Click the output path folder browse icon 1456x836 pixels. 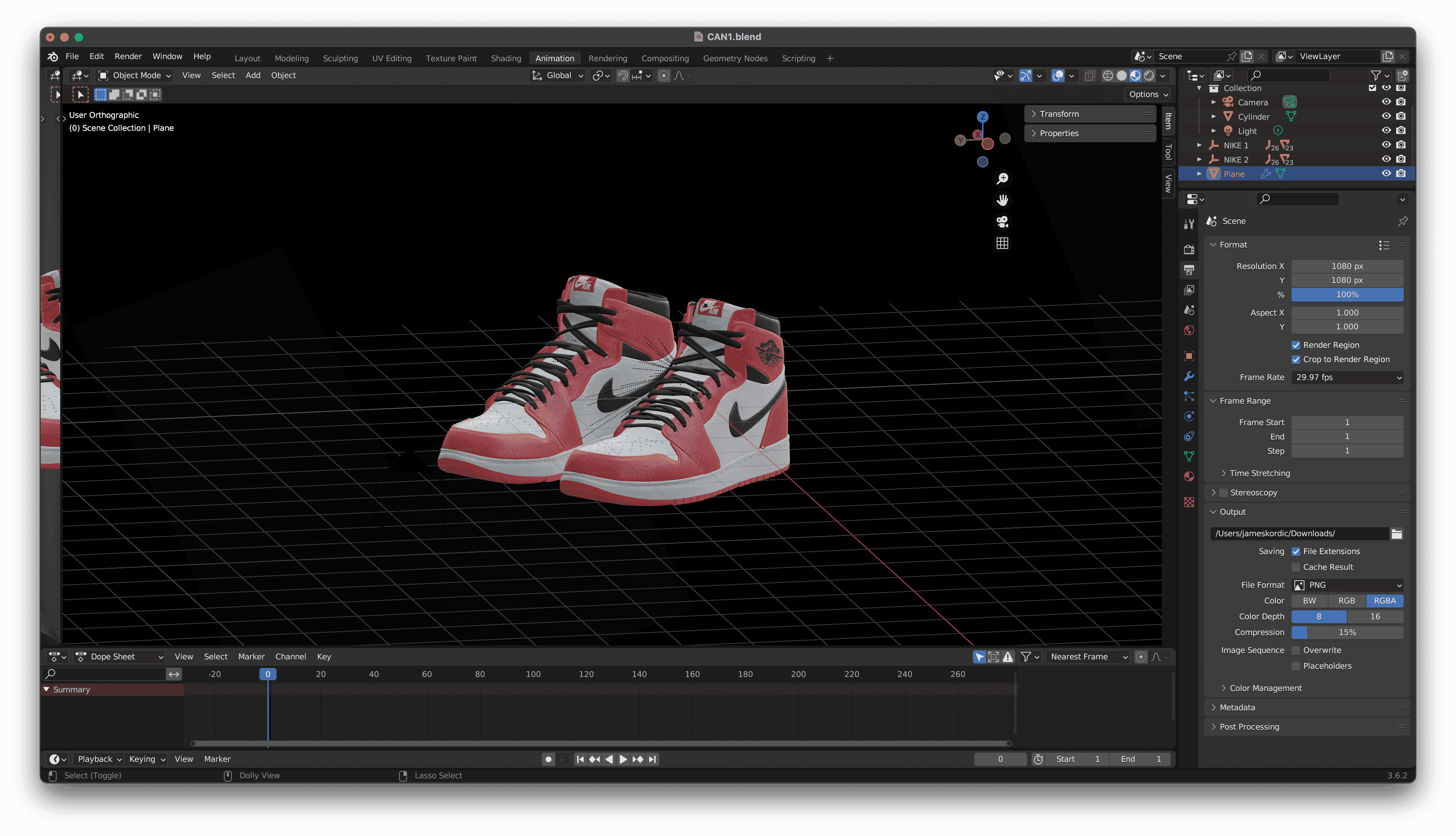pos(1396,533)
